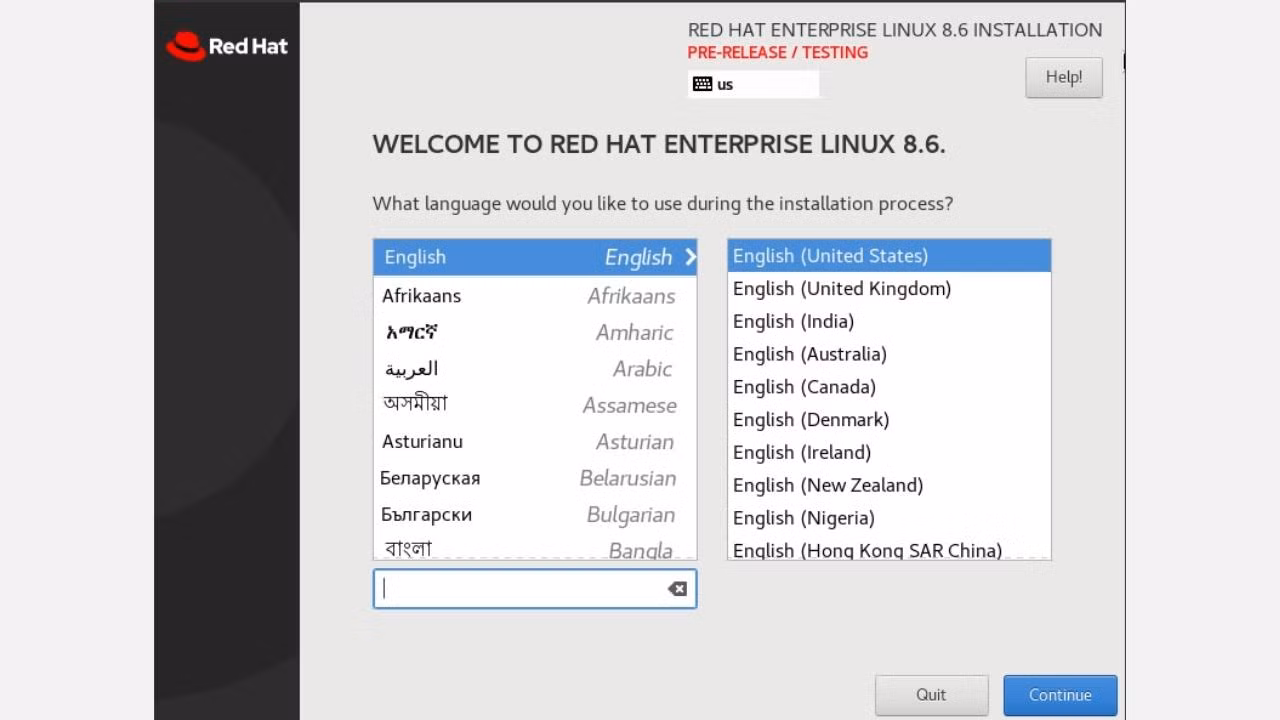Select Arabic language row

pyautogui.click(x=535, y=369)
